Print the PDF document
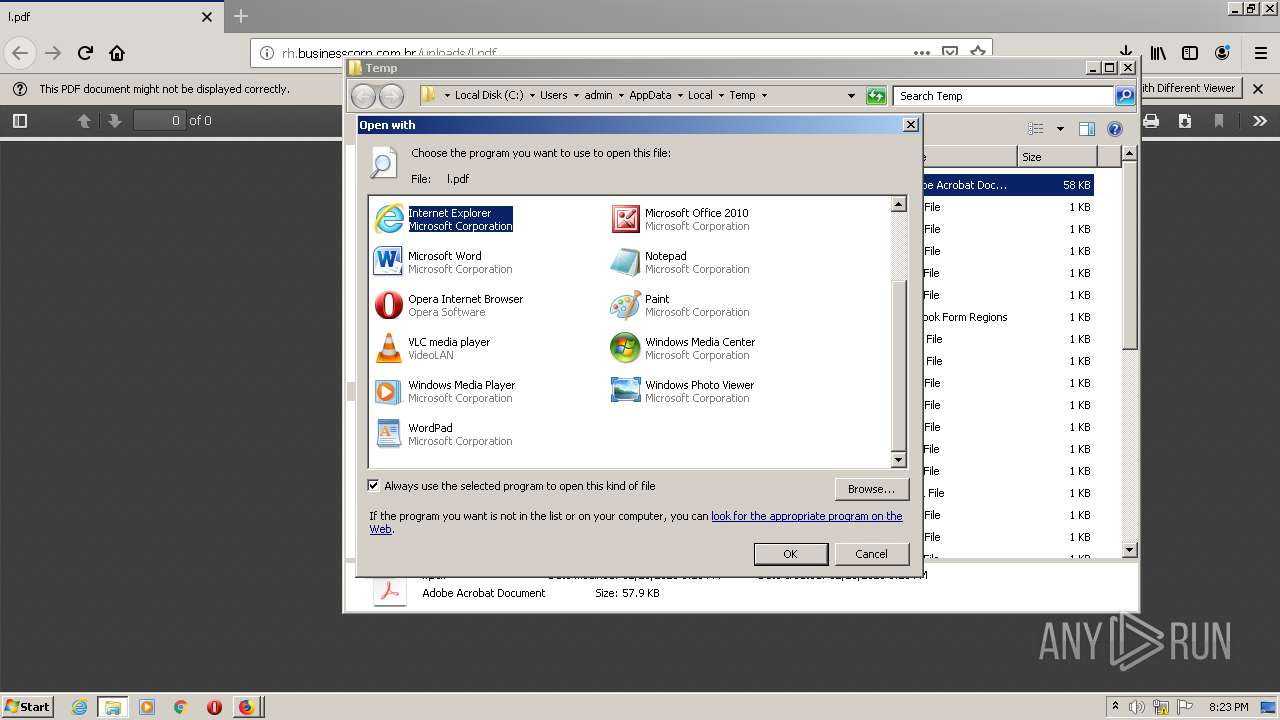This screenshot has width=1280, height=720. pos(1151,121)
